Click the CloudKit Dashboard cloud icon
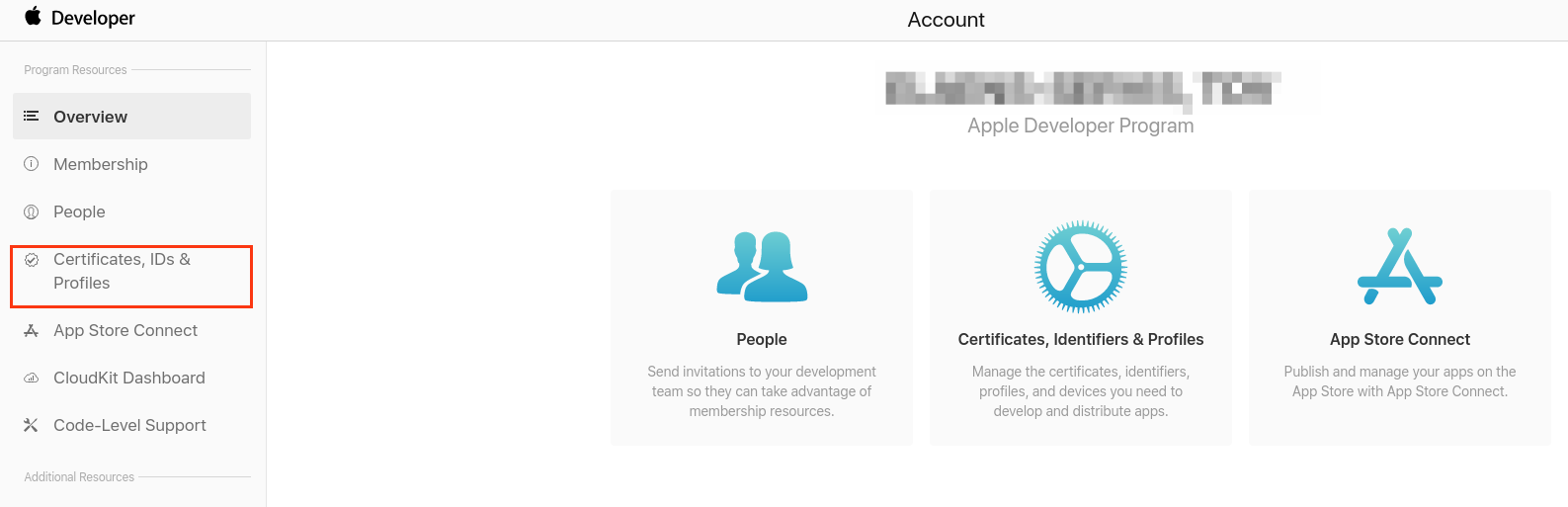The image size is (1568, 507). tap(32, 378)
